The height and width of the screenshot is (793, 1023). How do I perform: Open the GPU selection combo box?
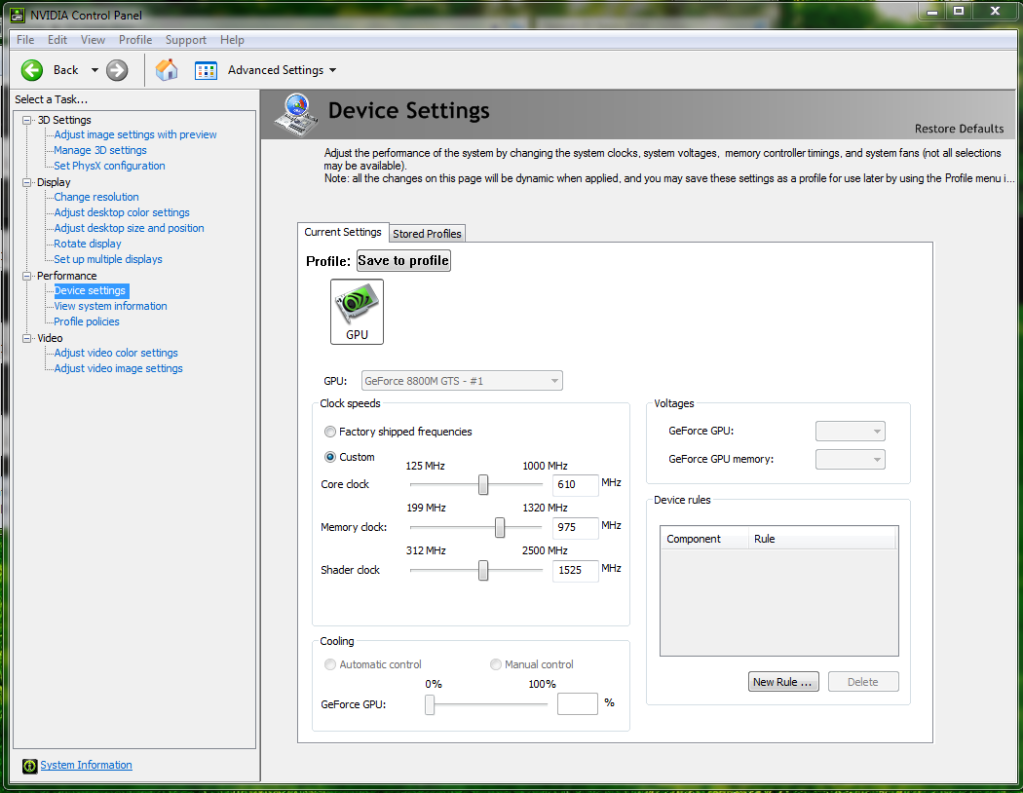[462, 381]
